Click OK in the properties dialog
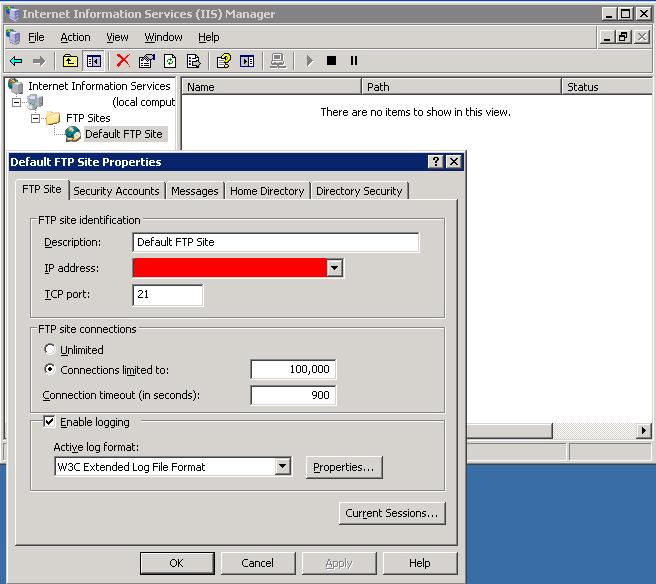This screenshot has width=656, height=584. pyautogui.click(x=177, y=563)
